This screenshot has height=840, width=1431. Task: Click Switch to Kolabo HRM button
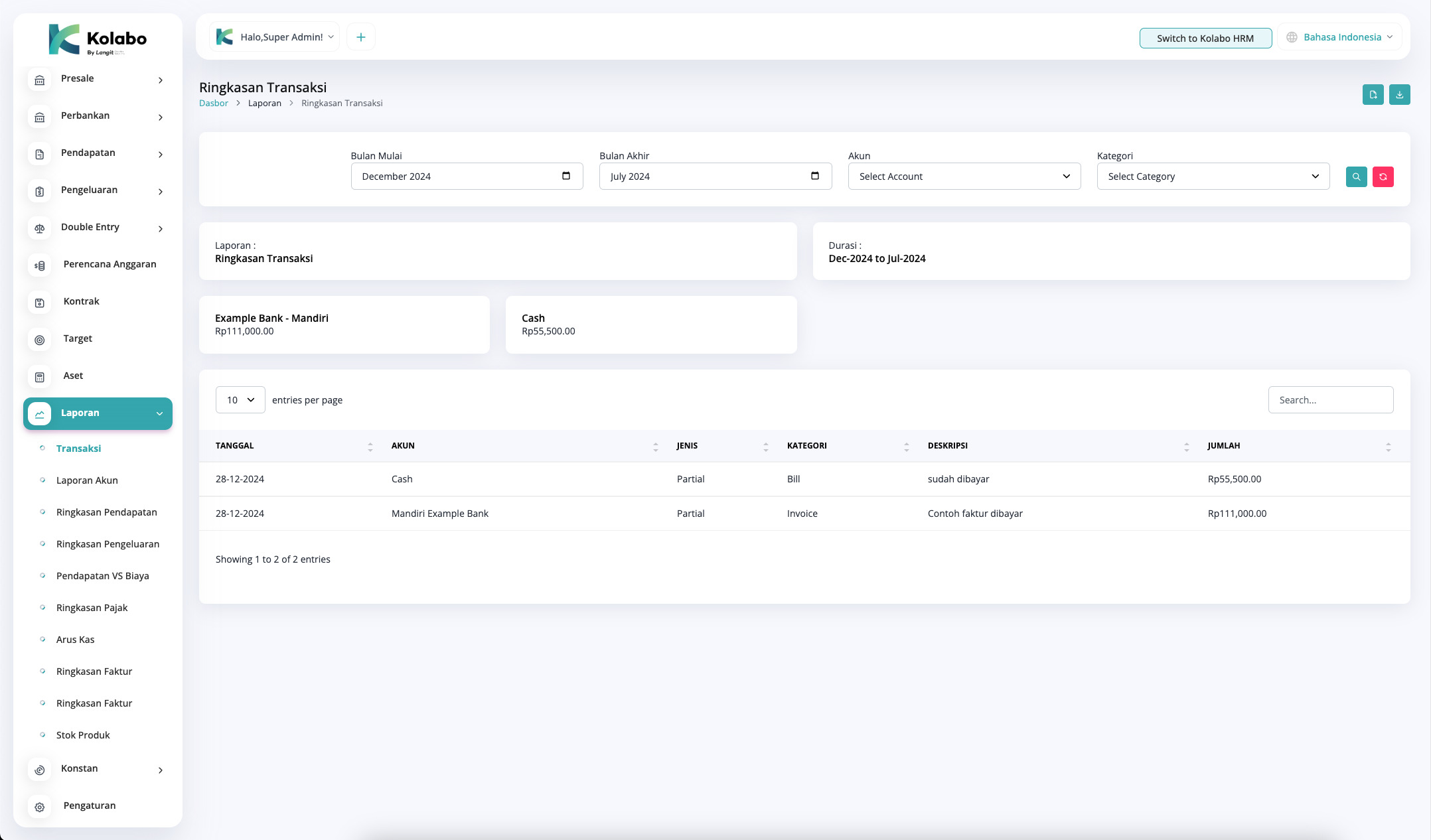1205,38
